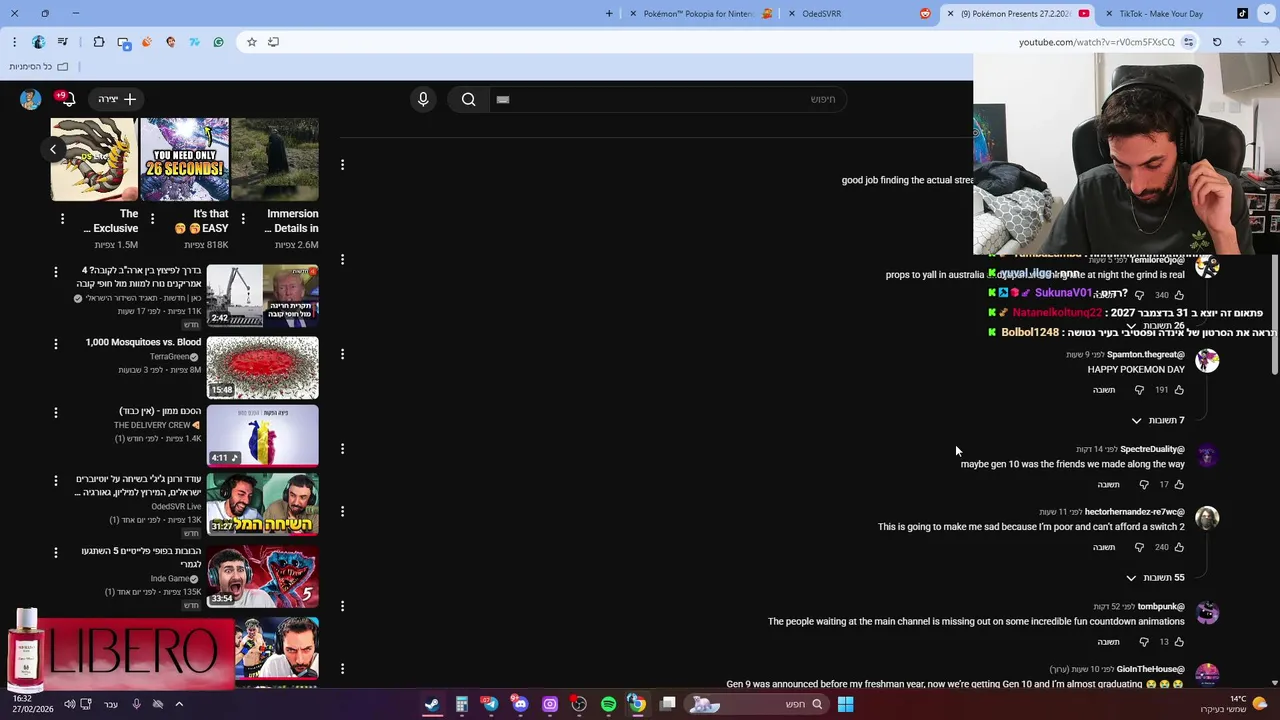
Task: Click the Windows taskbar search box
Action: click(755, 704)
